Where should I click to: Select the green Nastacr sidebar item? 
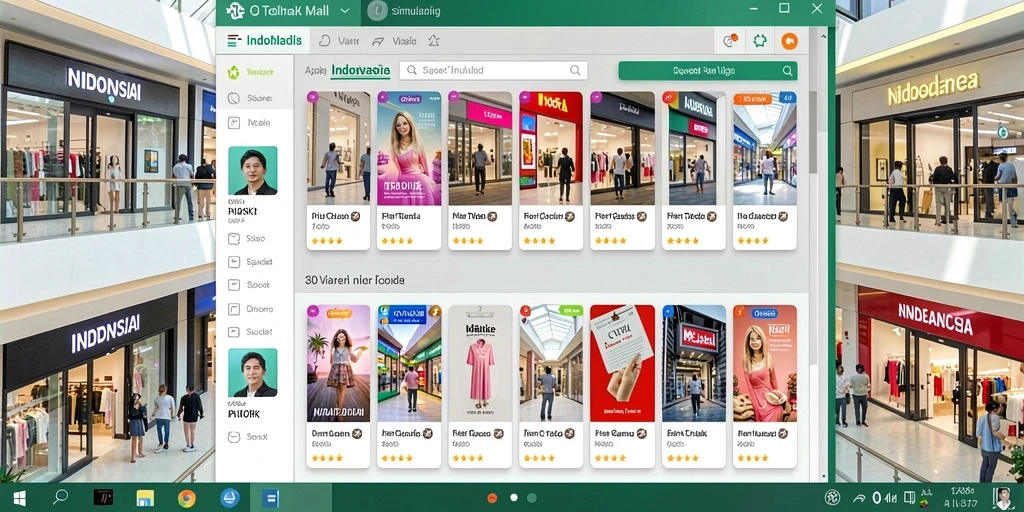point(251,72)
